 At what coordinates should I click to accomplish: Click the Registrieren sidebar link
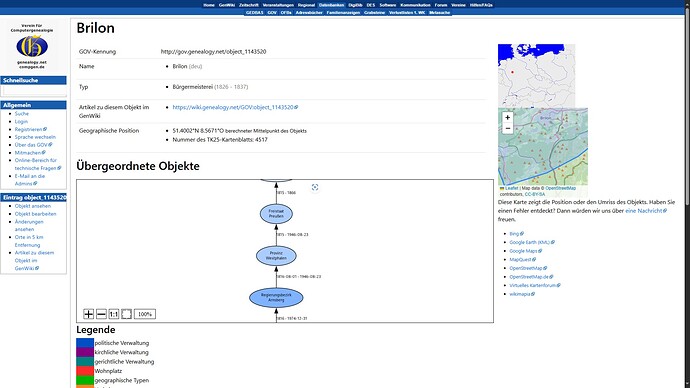(30, 129)
